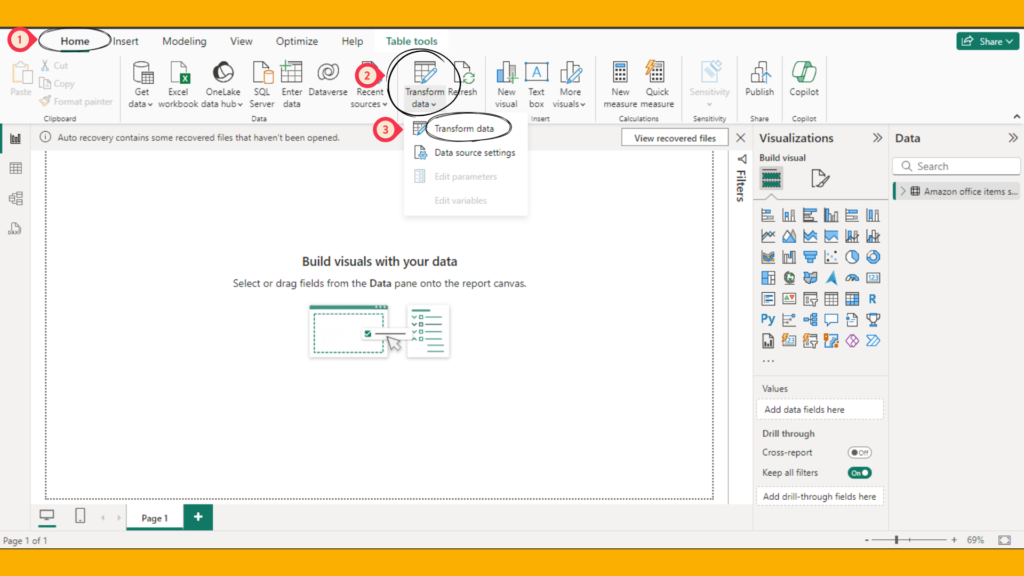Click Add drill-through fields here well
Viewport: 1024px width, 576px height.
(x=820, y=496)
